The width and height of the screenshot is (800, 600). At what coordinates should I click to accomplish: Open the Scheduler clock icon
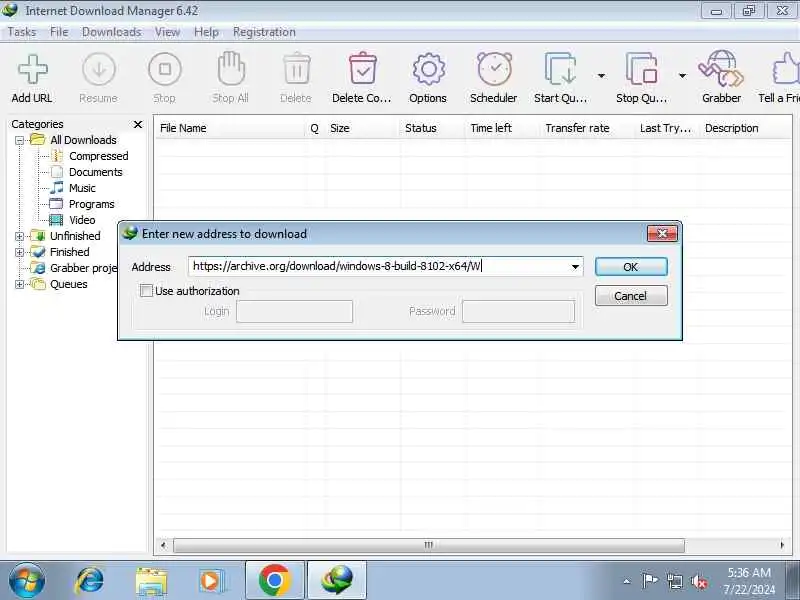(x=494, y=68)
